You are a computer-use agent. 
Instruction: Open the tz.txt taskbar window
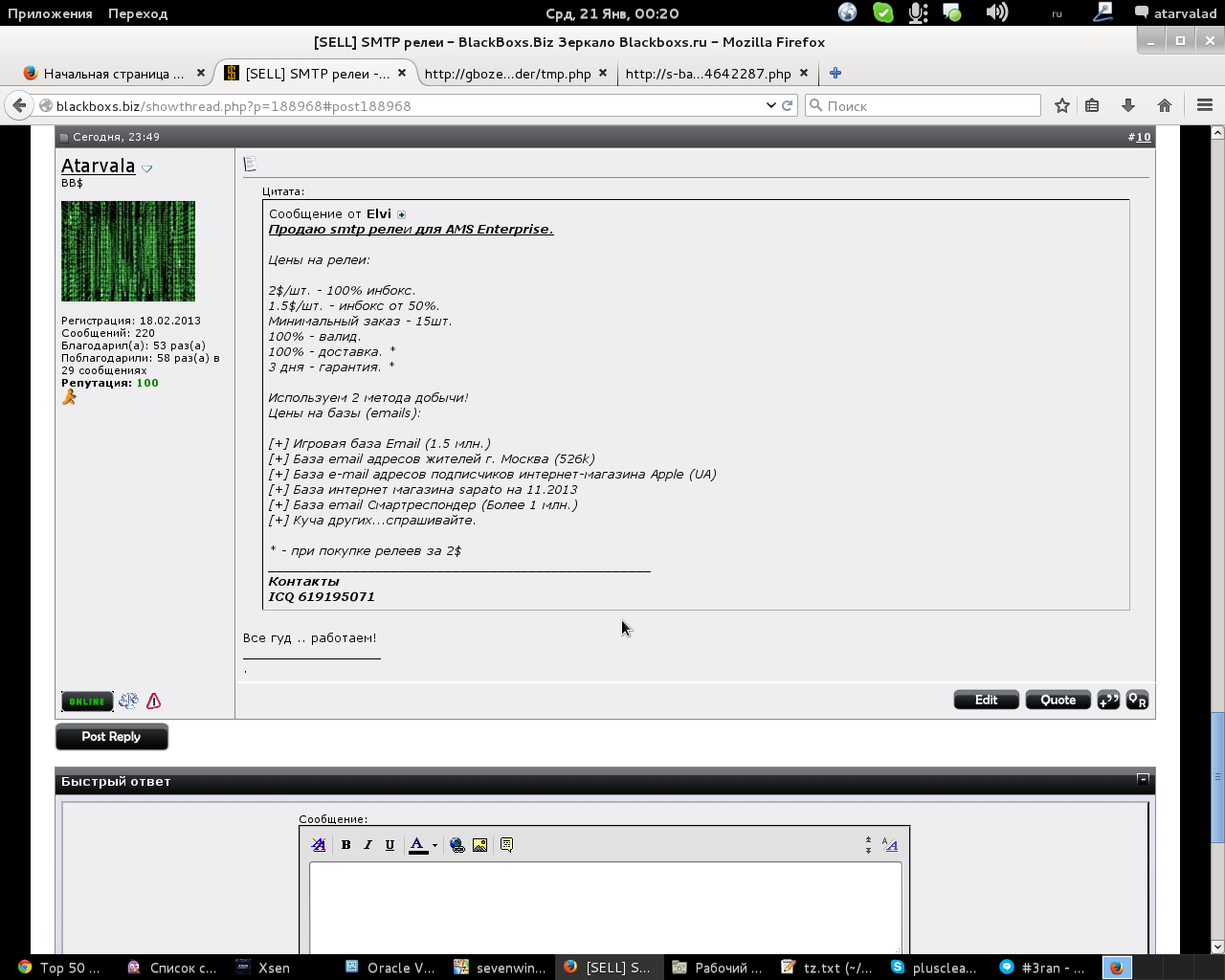point(827,968)
